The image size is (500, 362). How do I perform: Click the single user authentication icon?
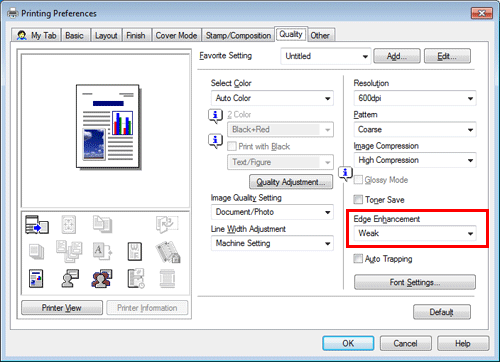[x=70, y=278]
